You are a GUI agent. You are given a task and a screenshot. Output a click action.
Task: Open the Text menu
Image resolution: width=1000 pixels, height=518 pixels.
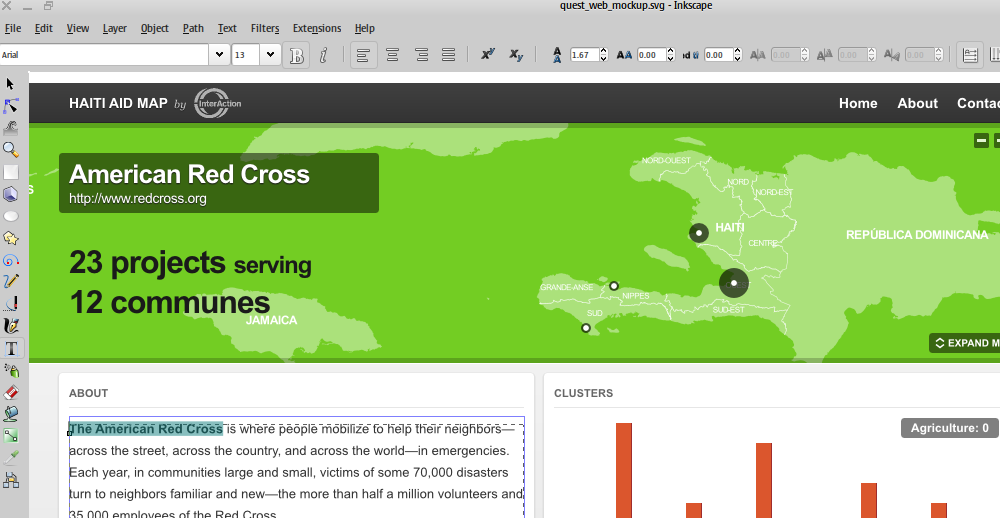pyautogui.click(x=227, y=28)
